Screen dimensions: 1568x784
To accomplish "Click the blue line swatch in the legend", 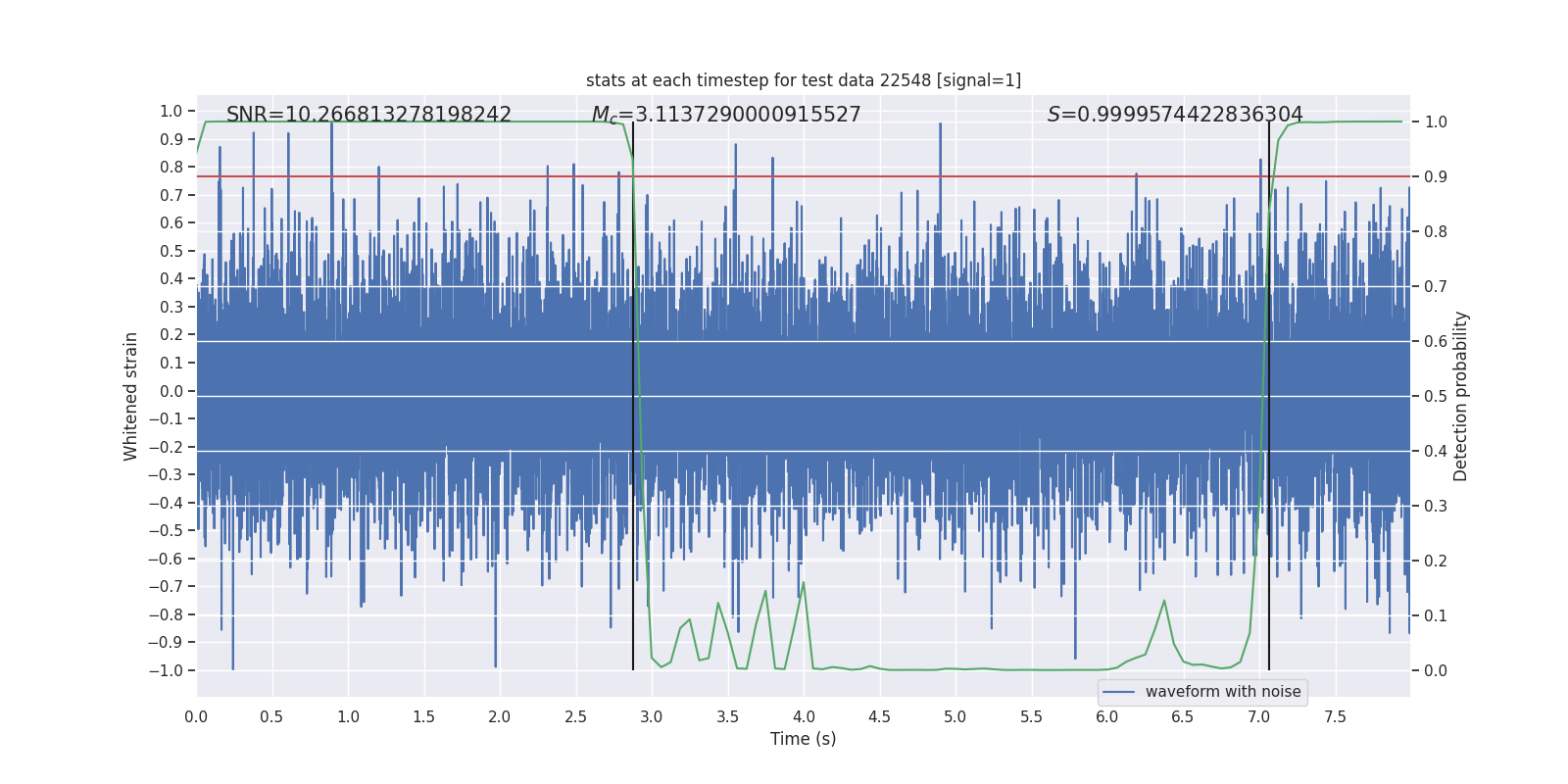I will click(x=1119, y=692).
